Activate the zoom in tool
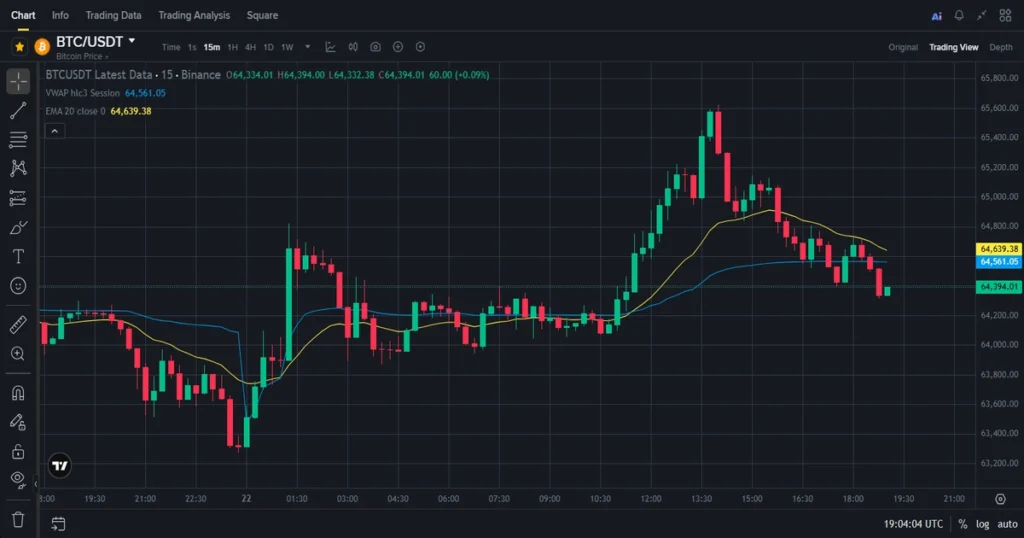This screenshot has height=538, width=1024. pos(18,354)
